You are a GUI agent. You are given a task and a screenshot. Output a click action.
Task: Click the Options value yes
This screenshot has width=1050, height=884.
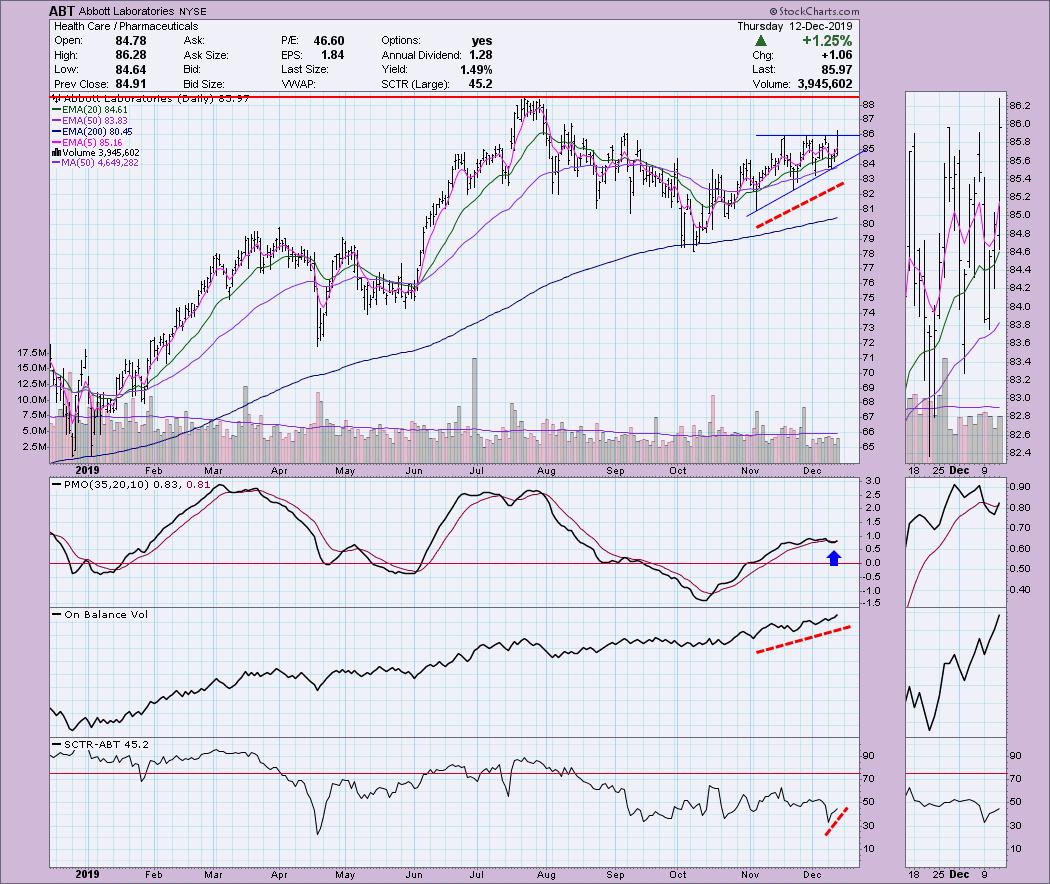pyautogui.click(x=481, y=41)
